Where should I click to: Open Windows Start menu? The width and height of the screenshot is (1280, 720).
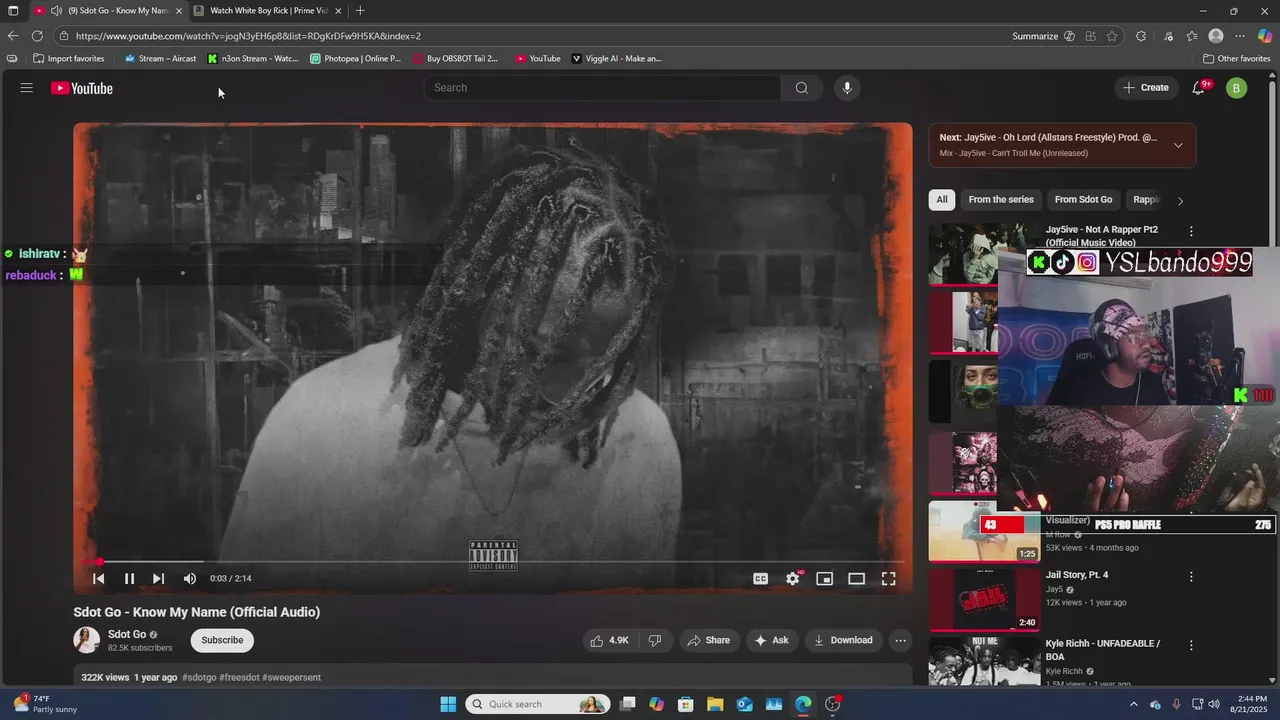pyautogui.click(x=448, y=704)
